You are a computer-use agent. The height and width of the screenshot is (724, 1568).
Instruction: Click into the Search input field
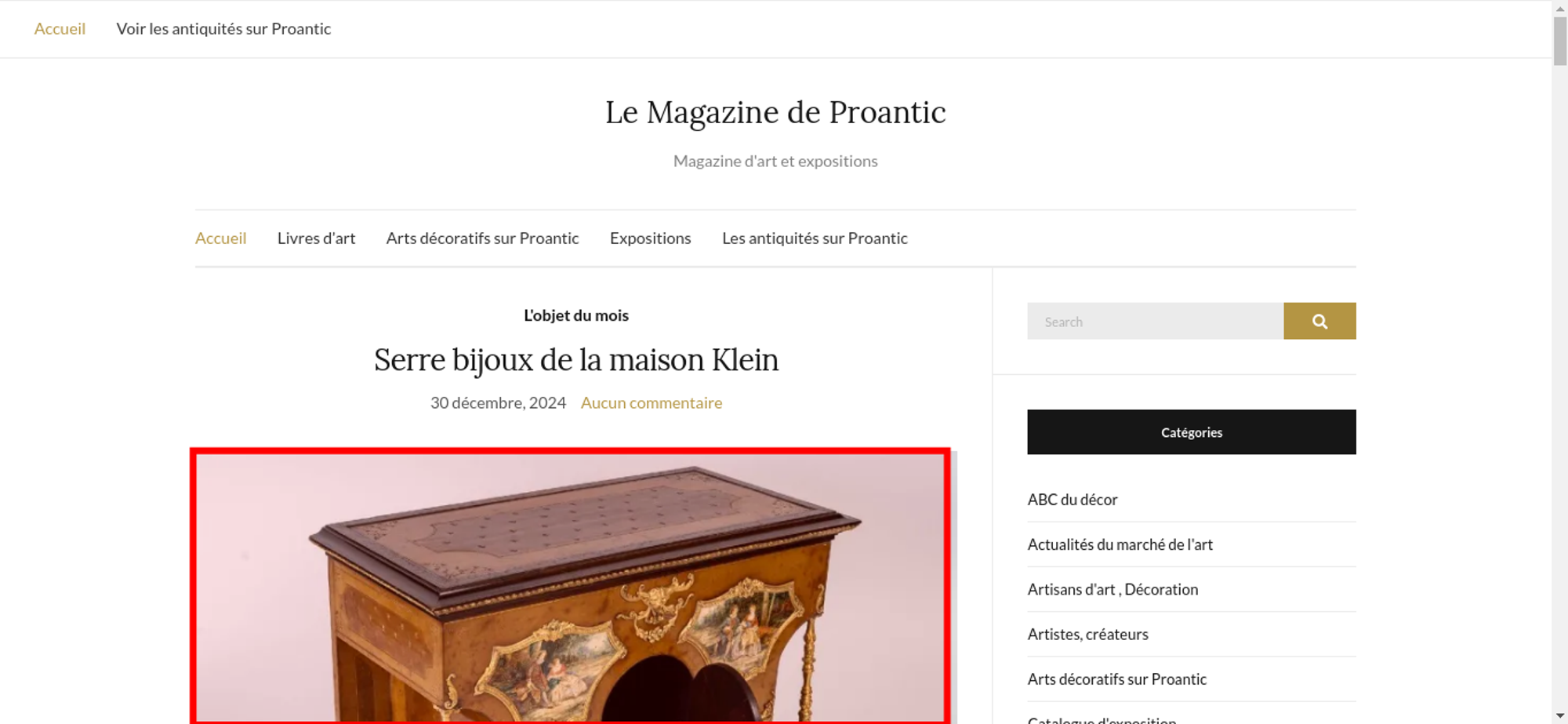pyautogui.click(x=1156, y=321)
